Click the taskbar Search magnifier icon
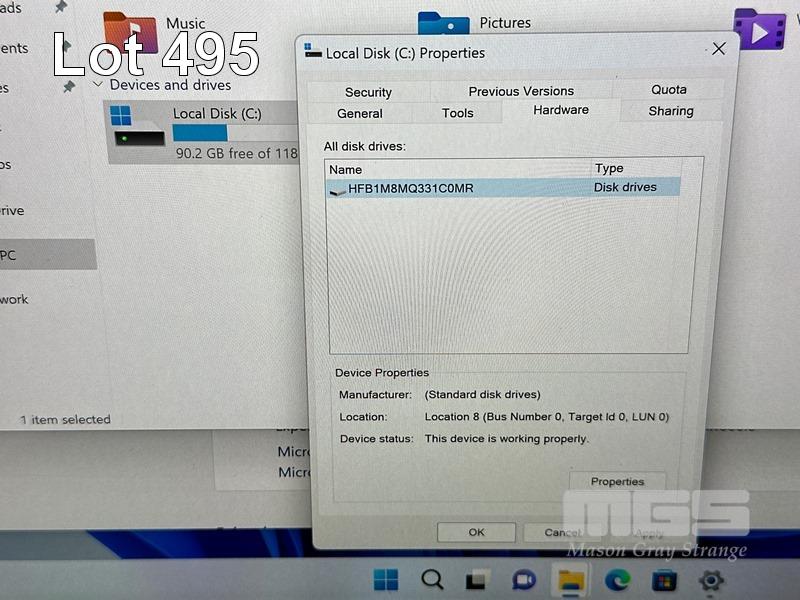This screenshot has height=600, width=800. (432, 580)
